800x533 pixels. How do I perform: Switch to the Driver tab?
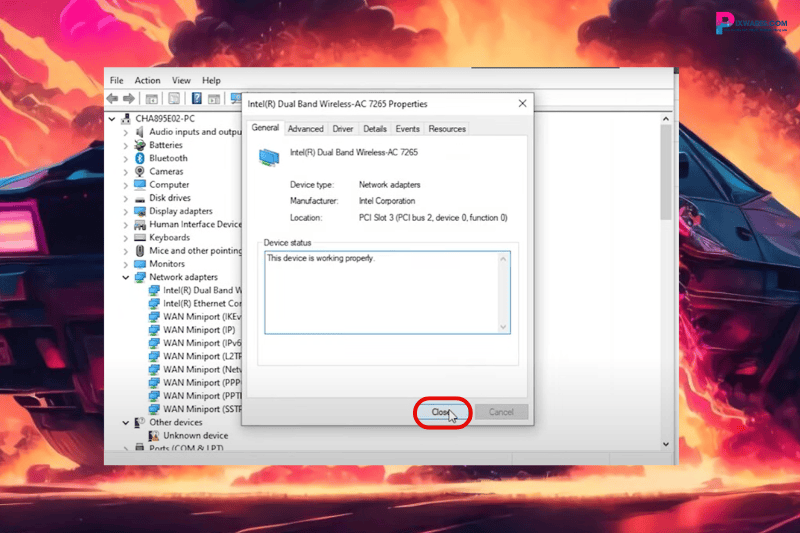tap(343, 129)
